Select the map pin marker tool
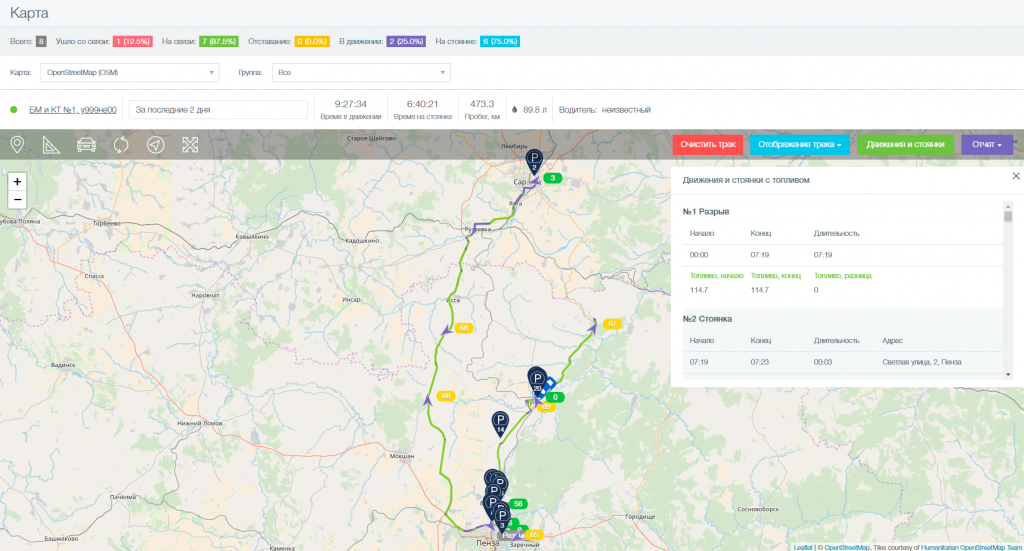The height and width of the screenshot is (551, 1024). pyautogui.click(x=17, y=145)
